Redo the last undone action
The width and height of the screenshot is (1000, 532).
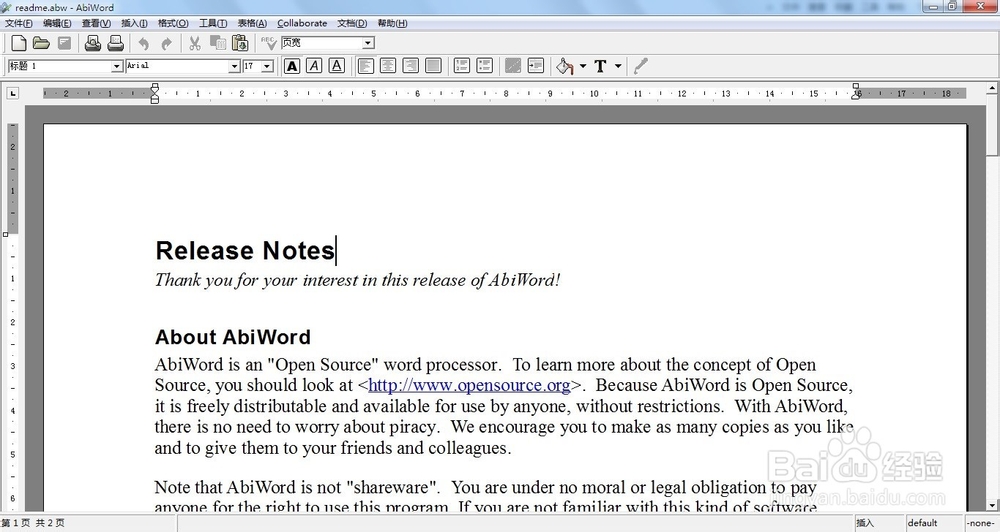(x=166, y=43)
